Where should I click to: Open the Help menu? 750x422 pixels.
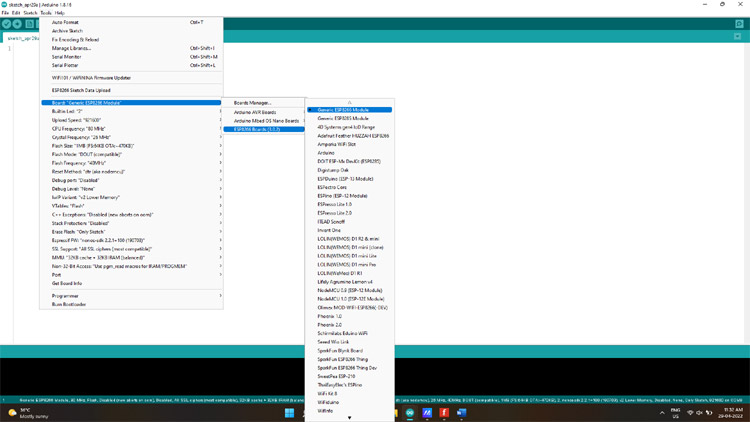click(59, 13)
